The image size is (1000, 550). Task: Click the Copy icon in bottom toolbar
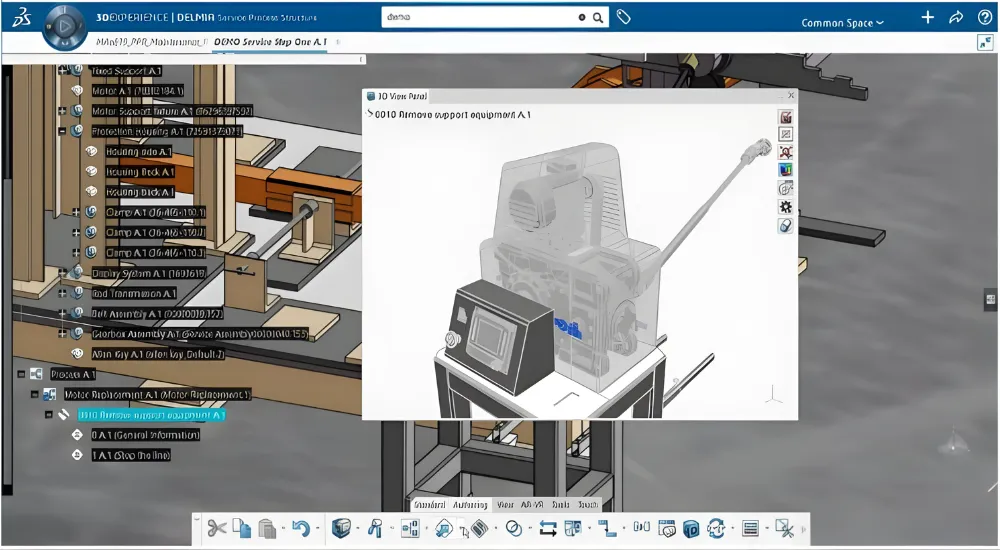click(x=242, y=528)
